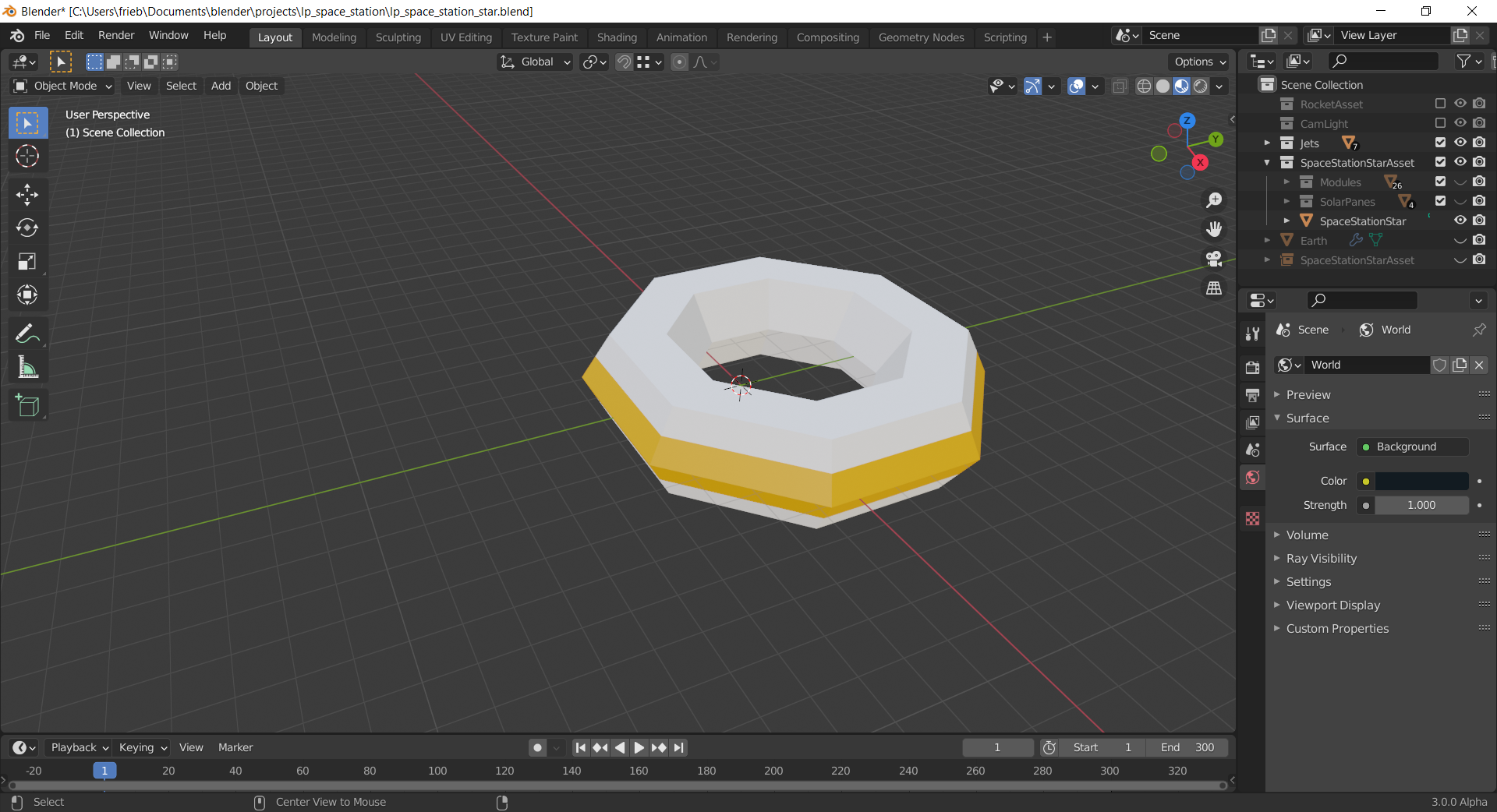Open the Tool properties tab

[x=1252, y=334]
